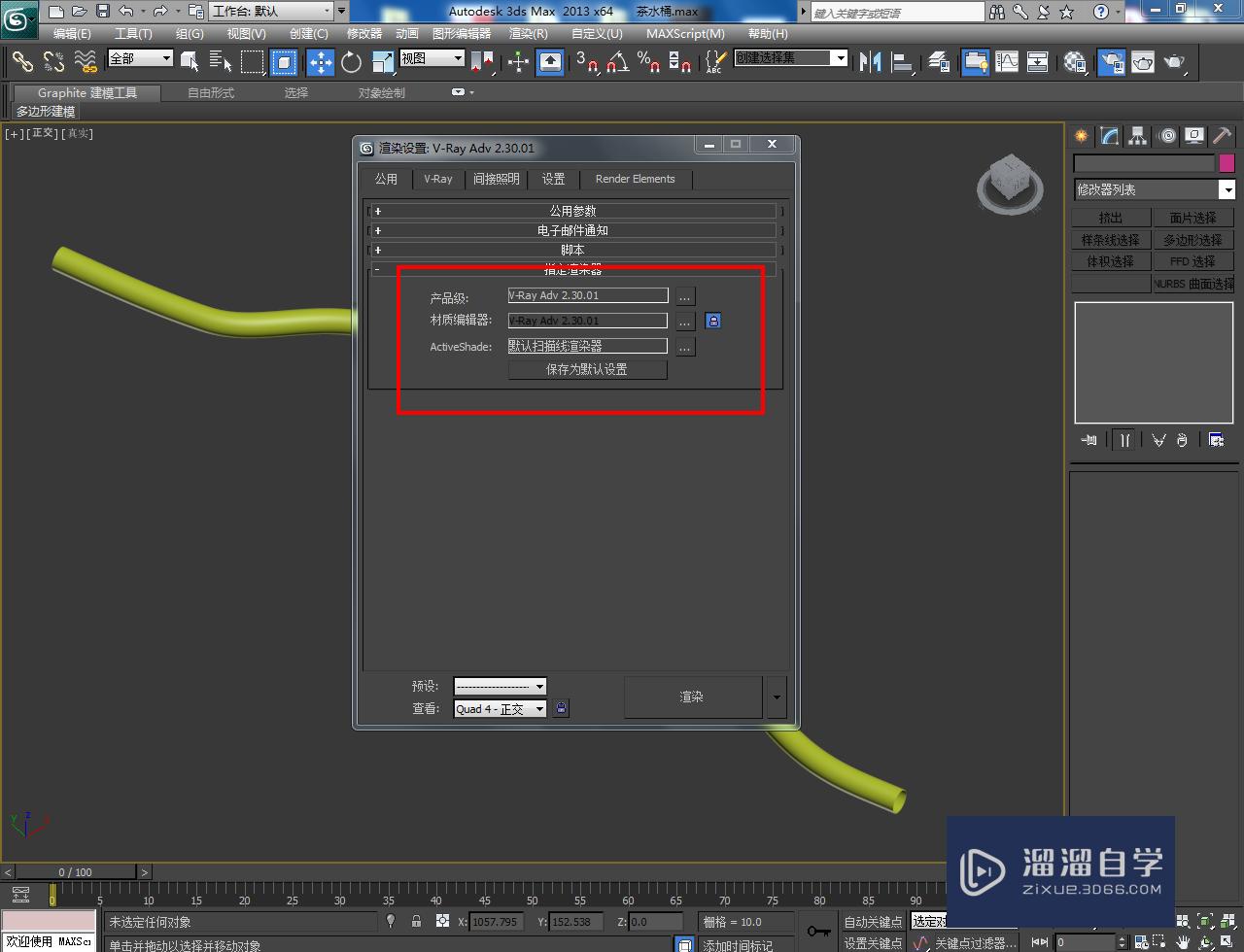Open Hierarchy command panel tab
Screen dimensions: 1244x952
point(1138,136)
